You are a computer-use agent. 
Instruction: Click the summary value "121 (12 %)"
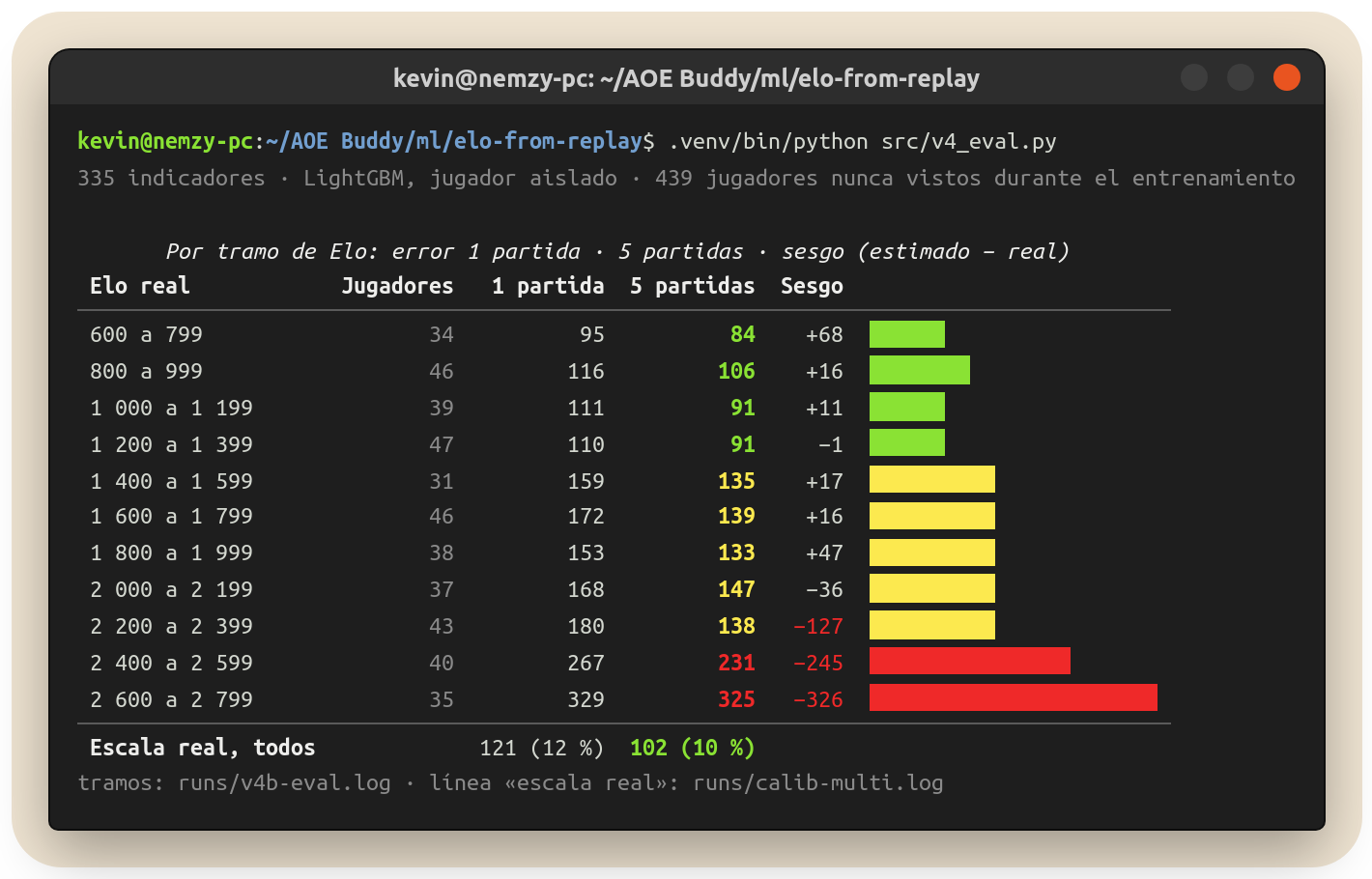(x=542, y=748)
